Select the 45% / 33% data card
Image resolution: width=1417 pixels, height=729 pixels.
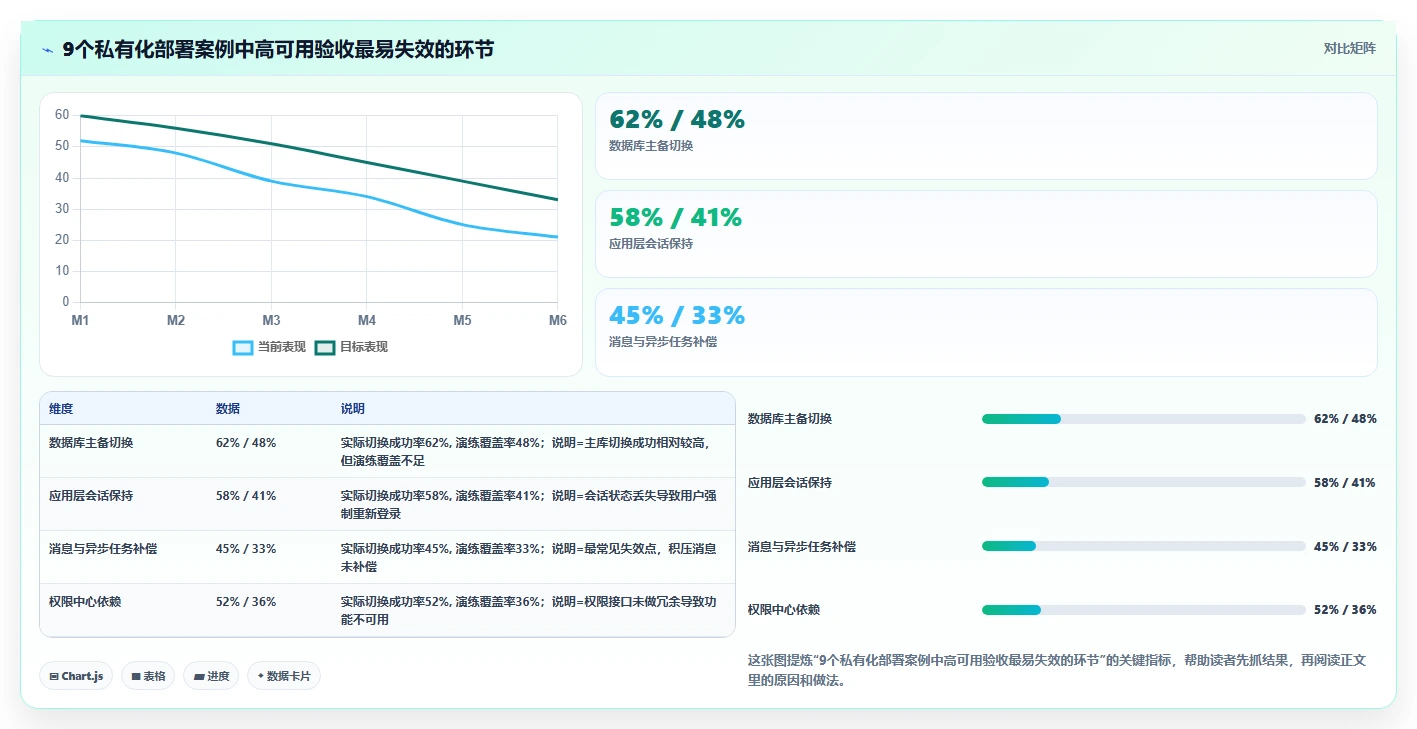(986, 332)
